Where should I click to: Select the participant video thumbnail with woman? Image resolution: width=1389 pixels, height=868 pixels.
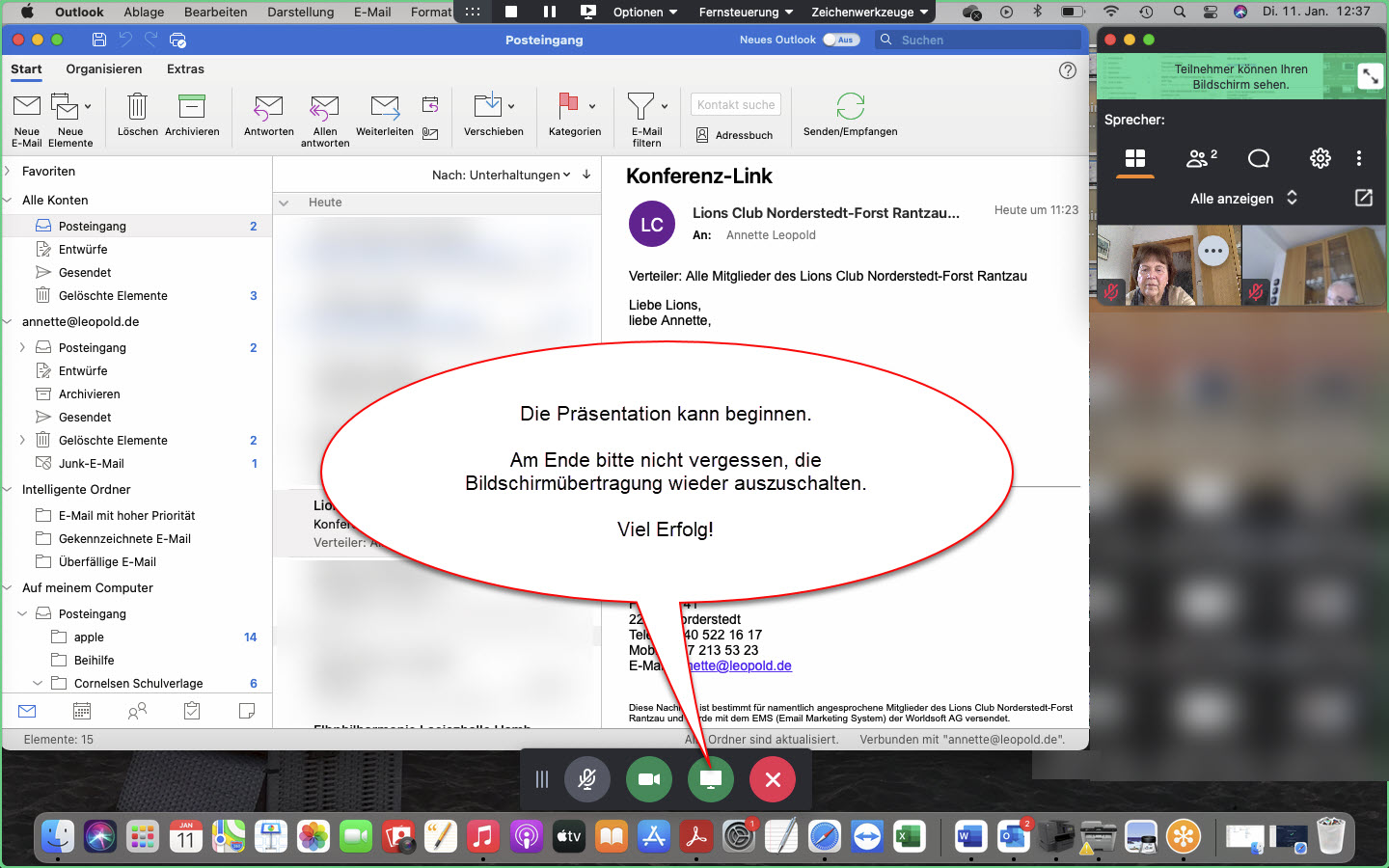click(x=1170, y=265)
